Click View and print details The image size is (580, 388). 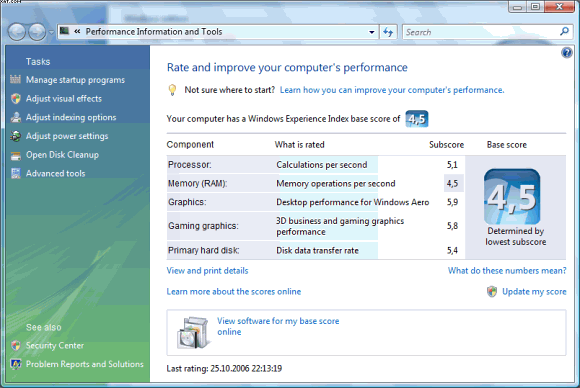tap(207, 271)
